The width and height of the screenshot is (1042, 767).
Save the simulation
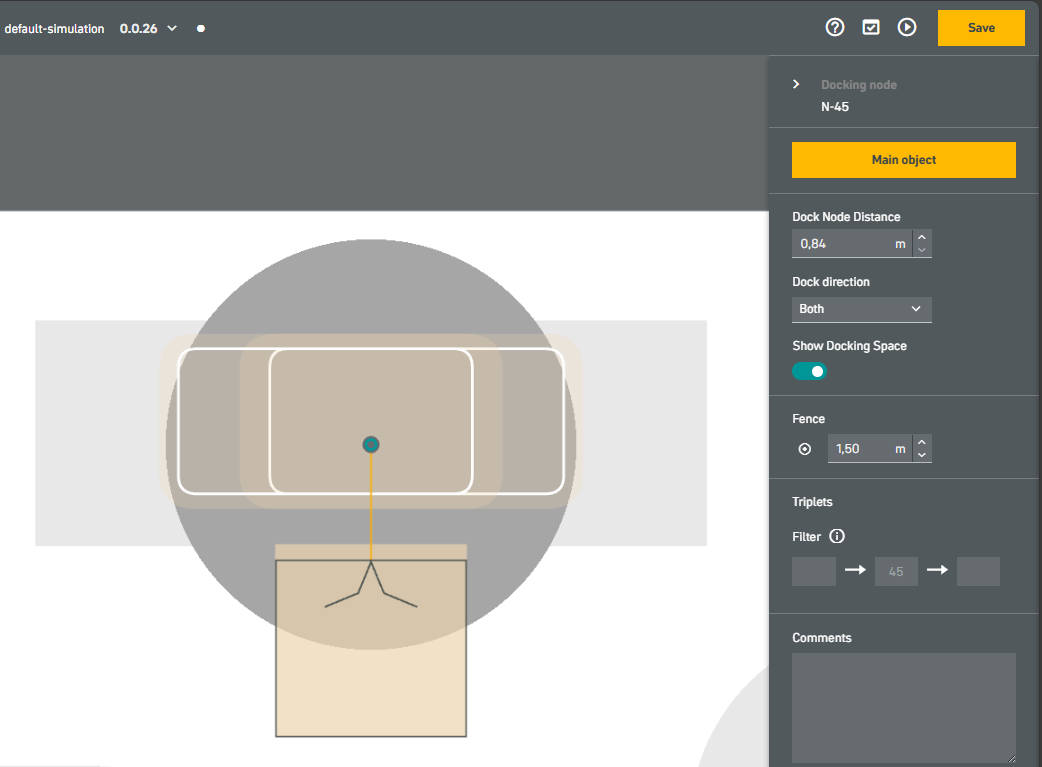tap(981, 28)
